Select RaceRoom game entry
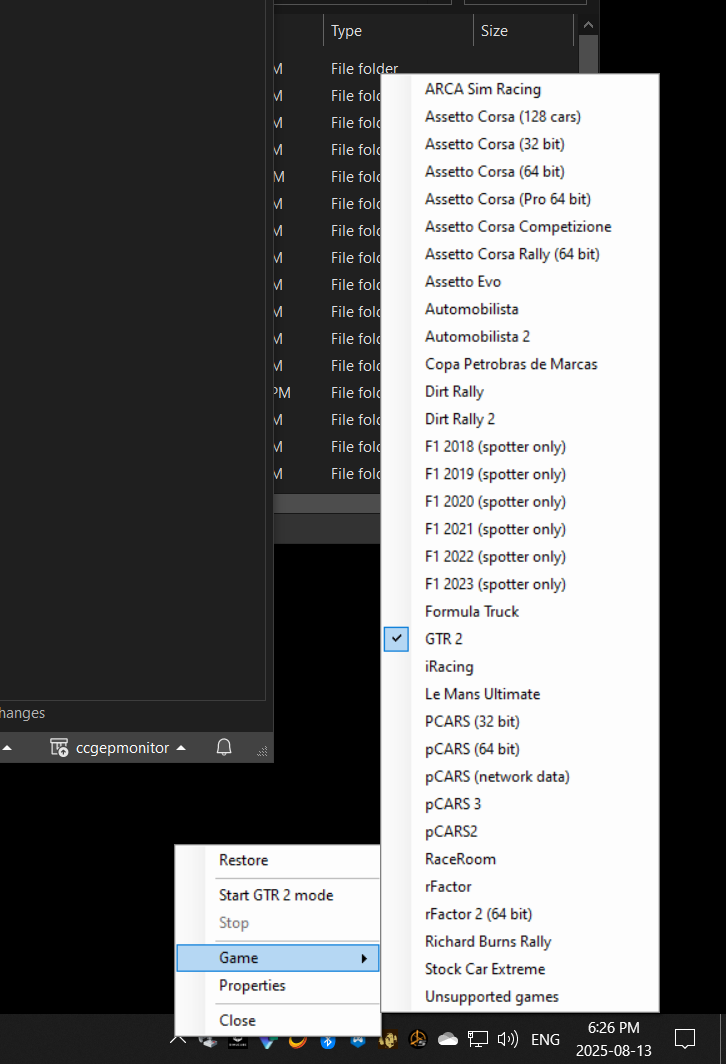Image resolution: width=726 pixels, height=1064 pixels. (x=520, y=859)
